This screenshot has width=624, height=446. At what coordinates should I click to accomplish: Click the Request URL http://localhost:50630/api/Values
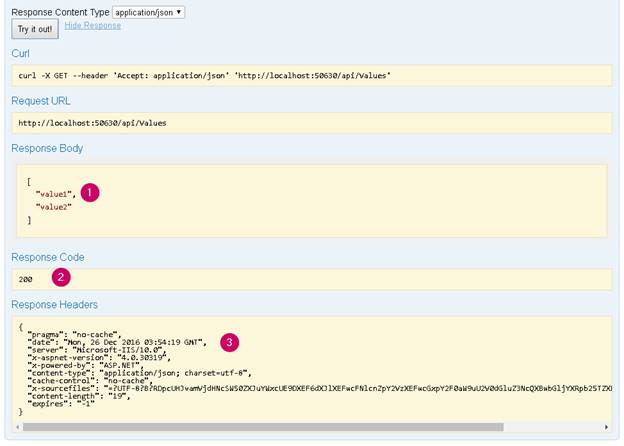pos(92,123)
